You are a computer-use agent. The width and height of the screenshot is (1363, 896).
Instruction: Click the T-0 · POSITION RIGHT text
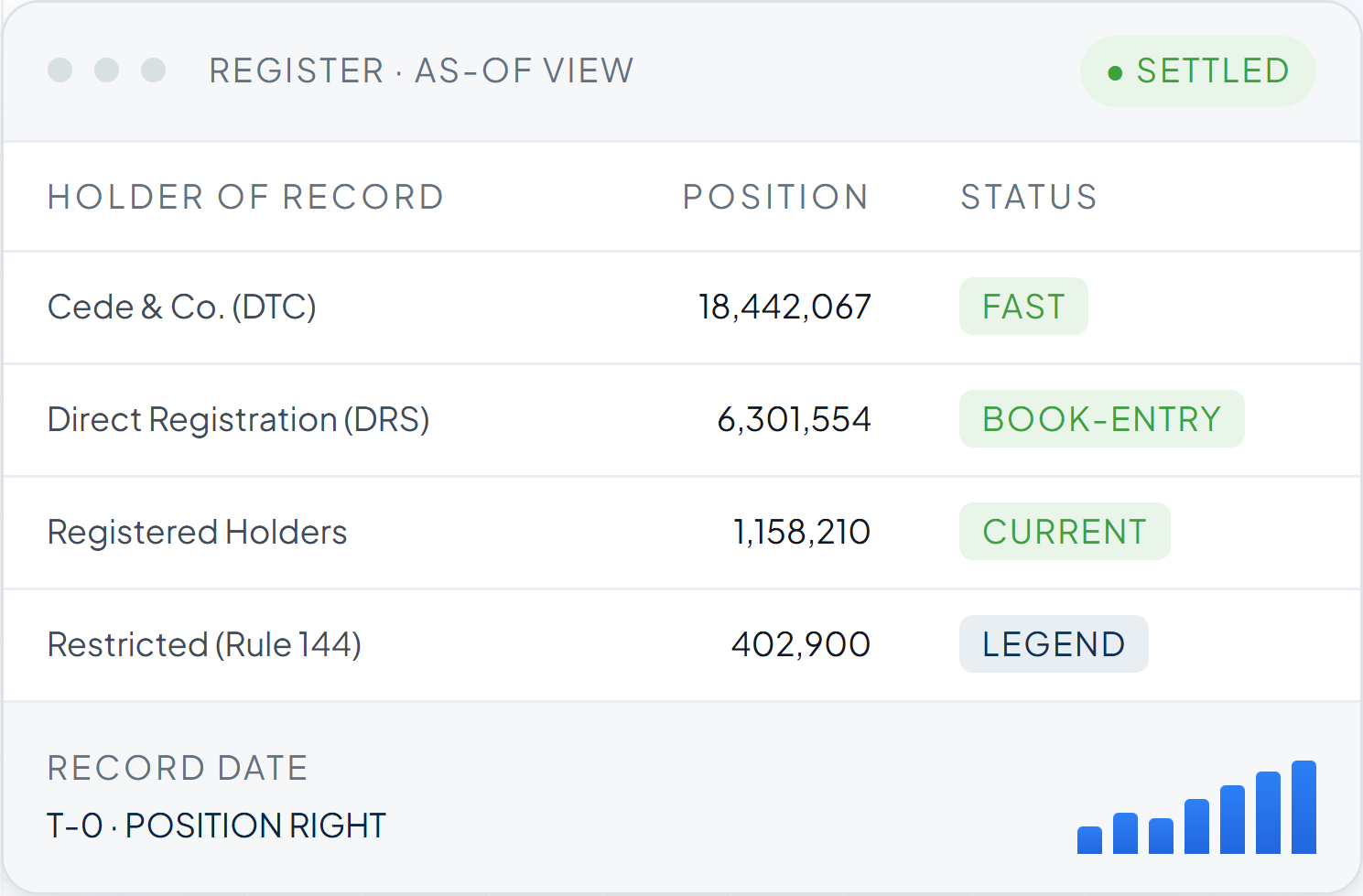(217, 826)
